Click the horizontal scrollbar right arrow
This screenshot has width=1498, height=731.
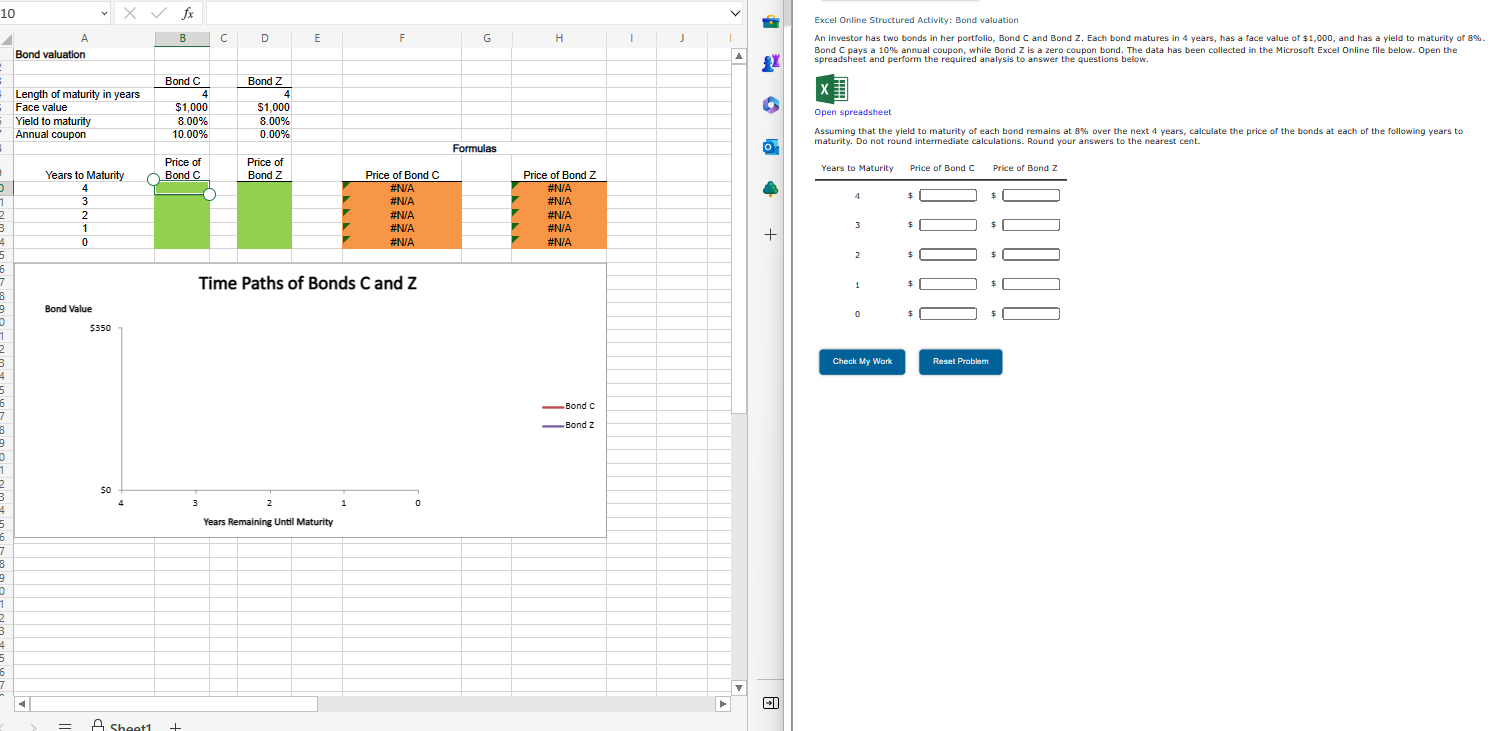point(723,703)
